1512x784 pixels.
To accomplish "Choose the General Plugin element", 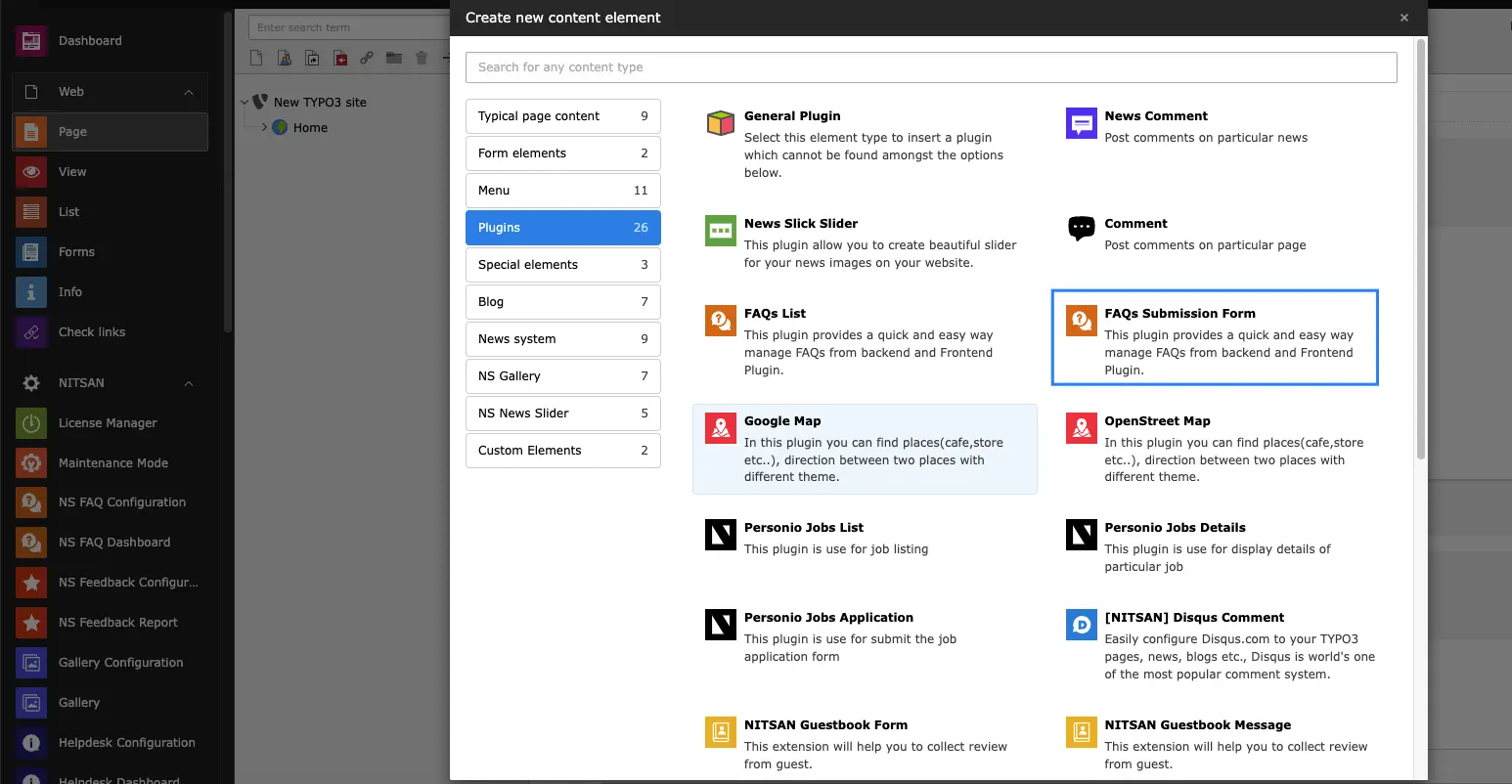I will [865, 144].
